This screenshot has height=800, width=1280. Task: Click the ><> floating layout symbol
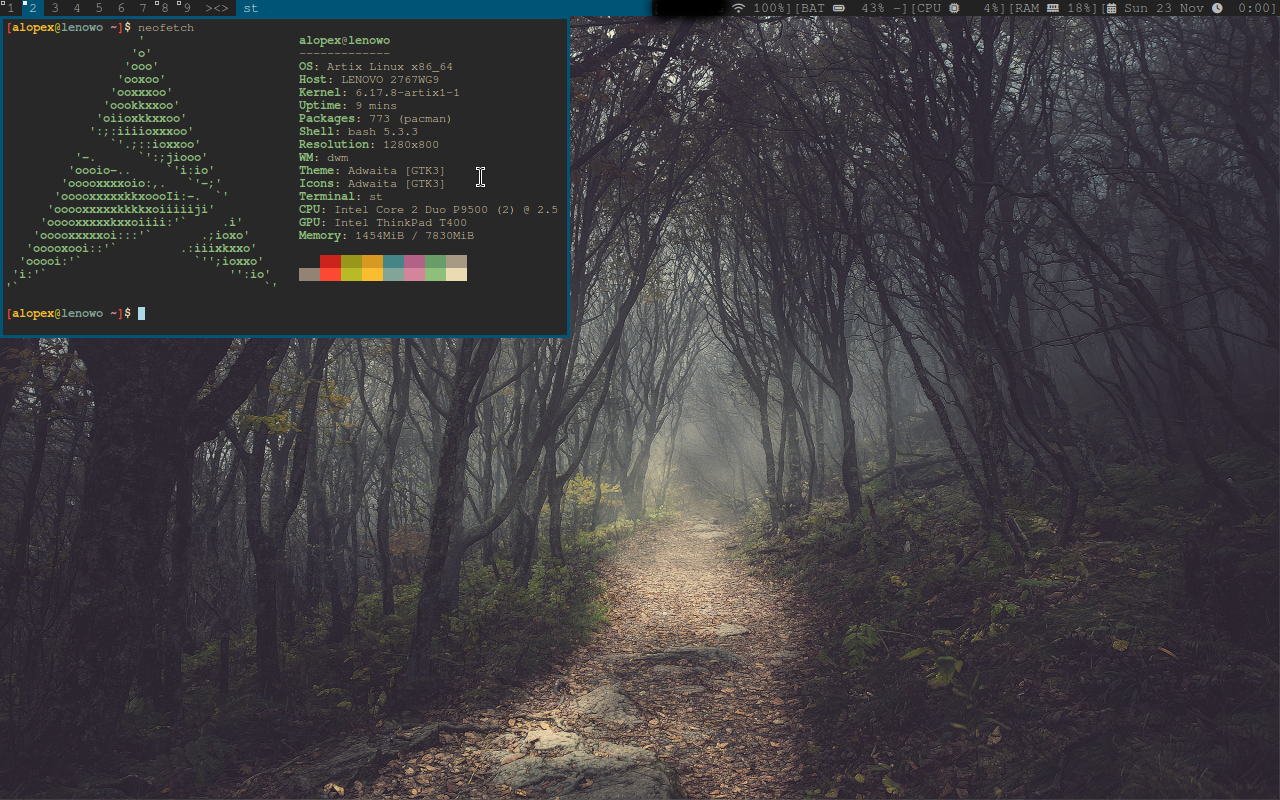pyautogui.click(x=217, y=8)
